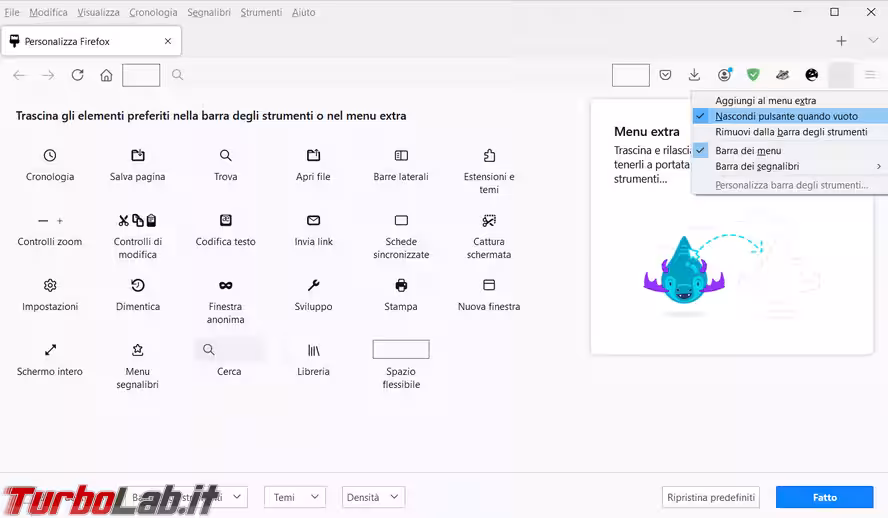Open a new tab with plus button

[842, 41]
